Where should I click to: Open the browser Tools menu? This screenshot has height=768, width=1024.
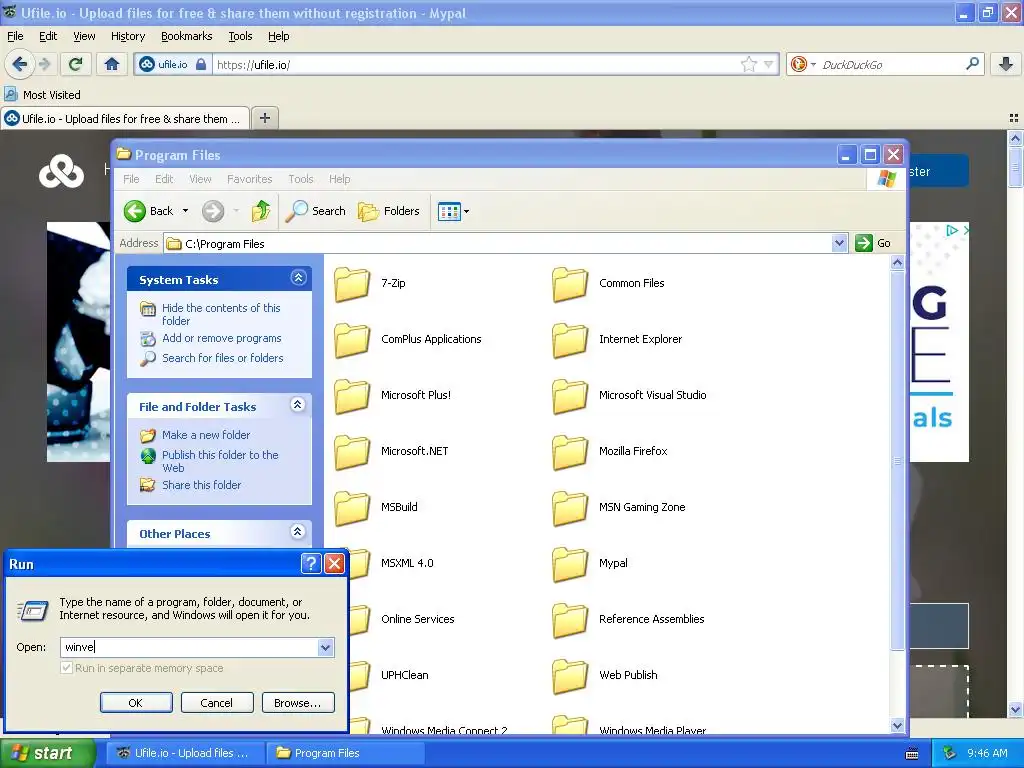point(240,36)
